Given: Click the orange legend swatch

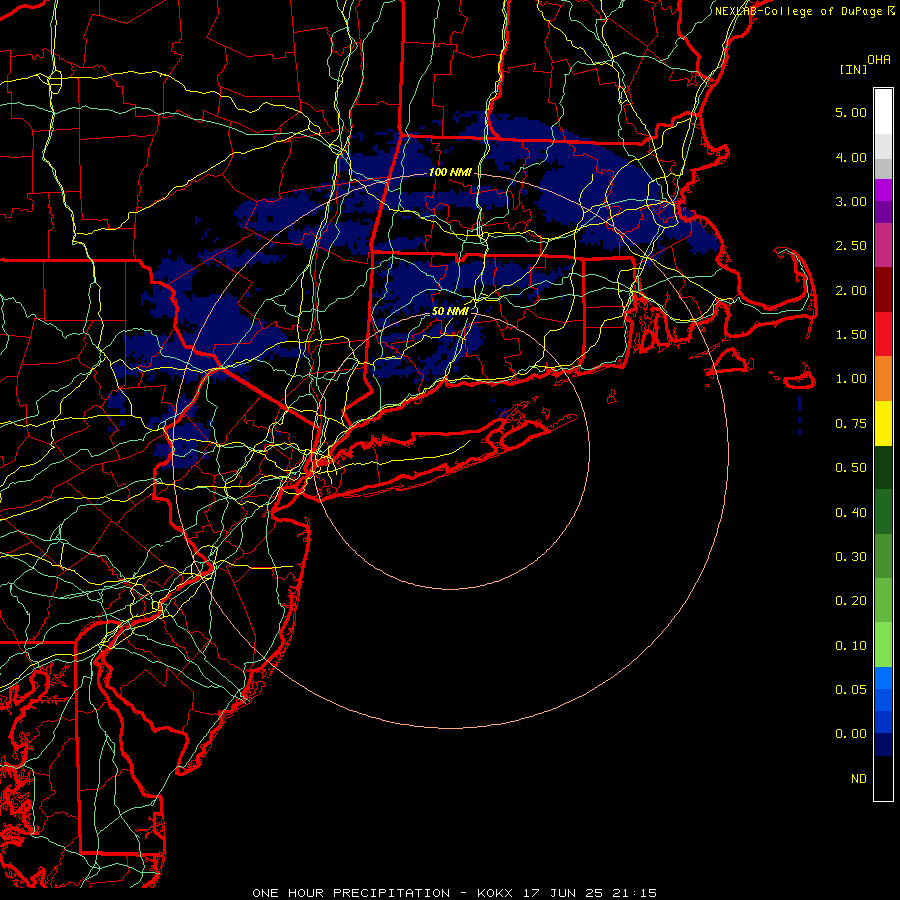Looking at the screenshot, I should click(883, 379).
